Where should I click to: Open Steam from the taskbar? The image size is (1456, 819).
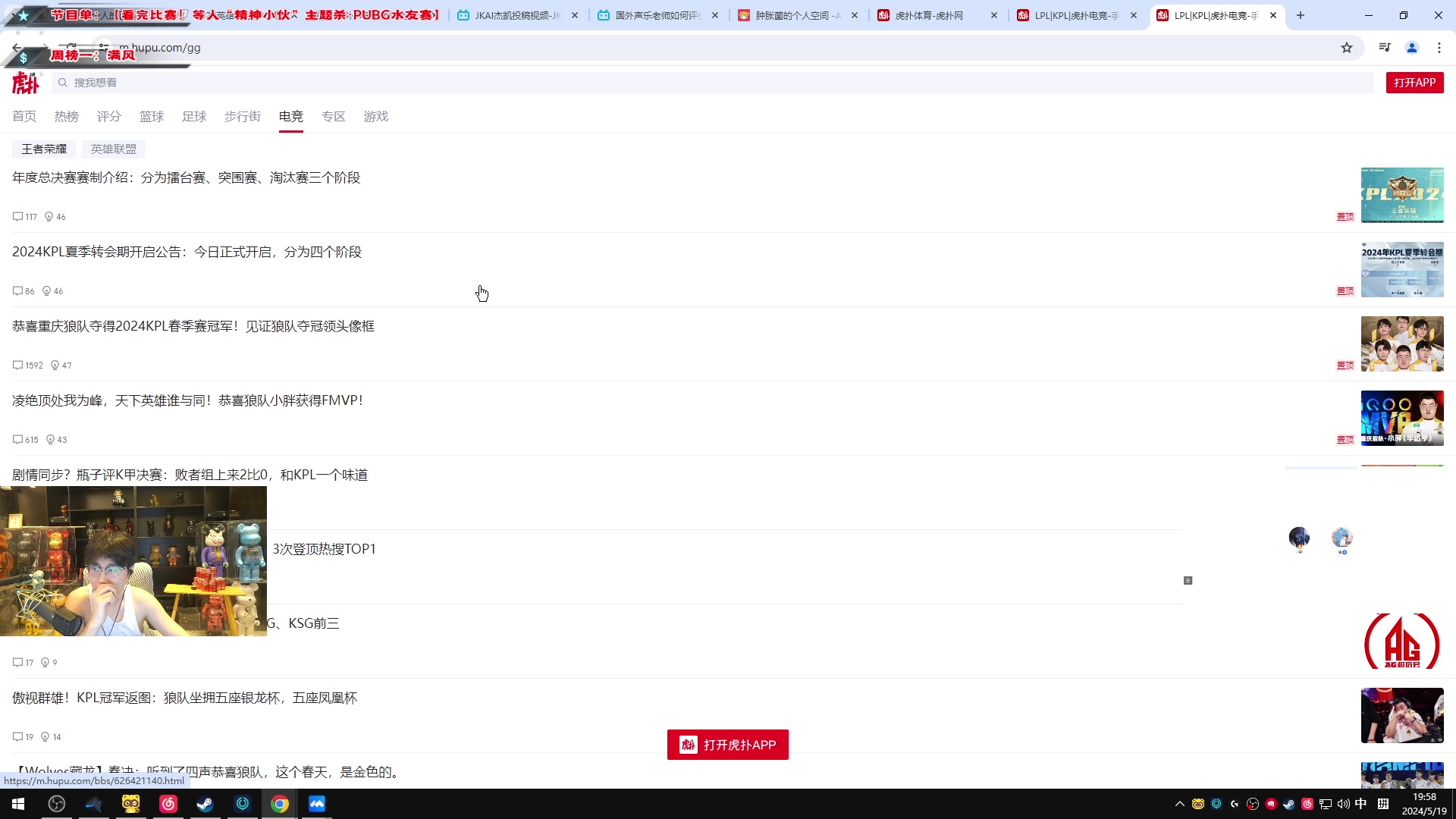[206, 804]
